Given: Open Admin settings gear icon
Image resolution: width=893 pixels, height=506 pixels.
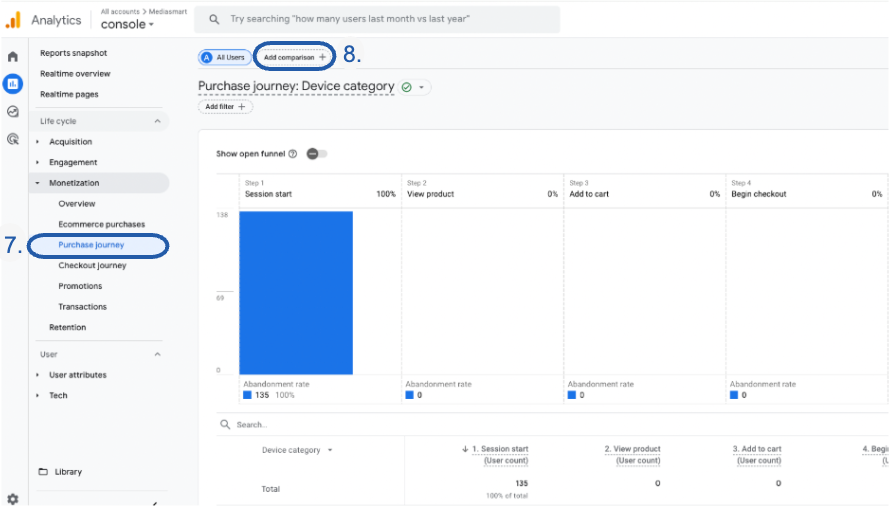Looking at the screenshot, I should point(13,498).
